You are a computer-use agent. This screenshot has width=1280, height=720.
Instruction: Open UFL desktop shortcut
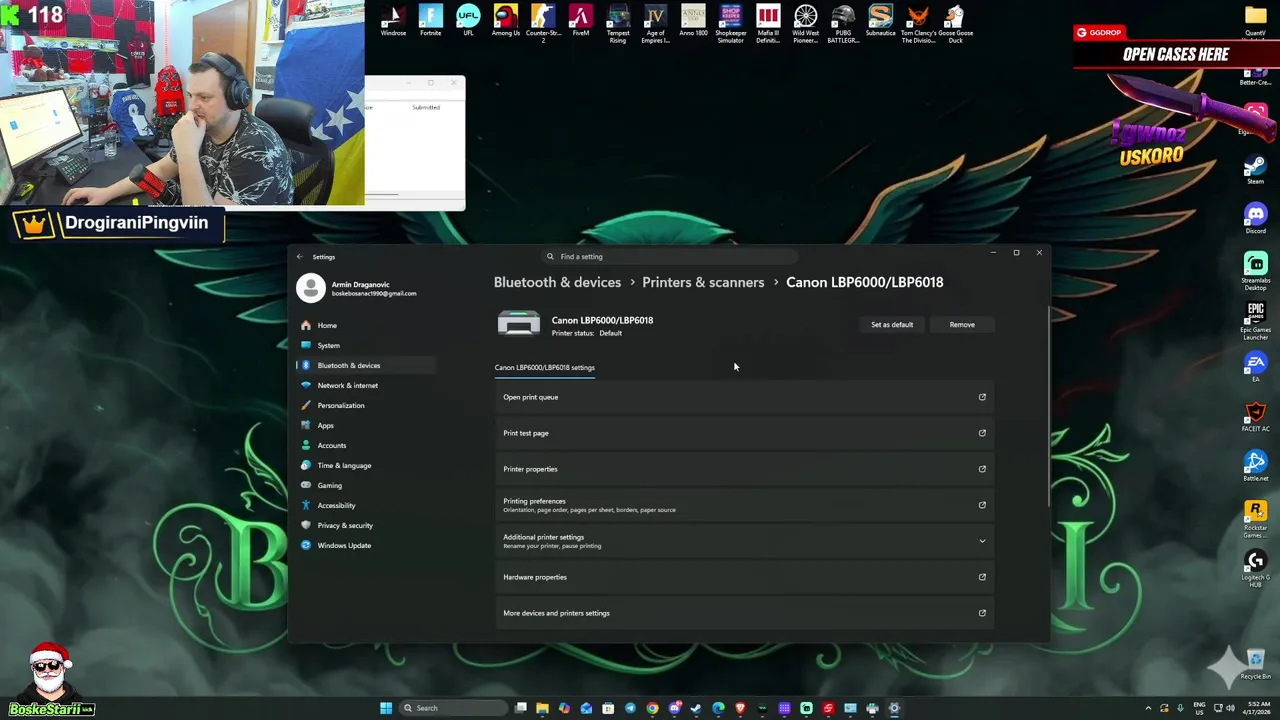[468, 22]
